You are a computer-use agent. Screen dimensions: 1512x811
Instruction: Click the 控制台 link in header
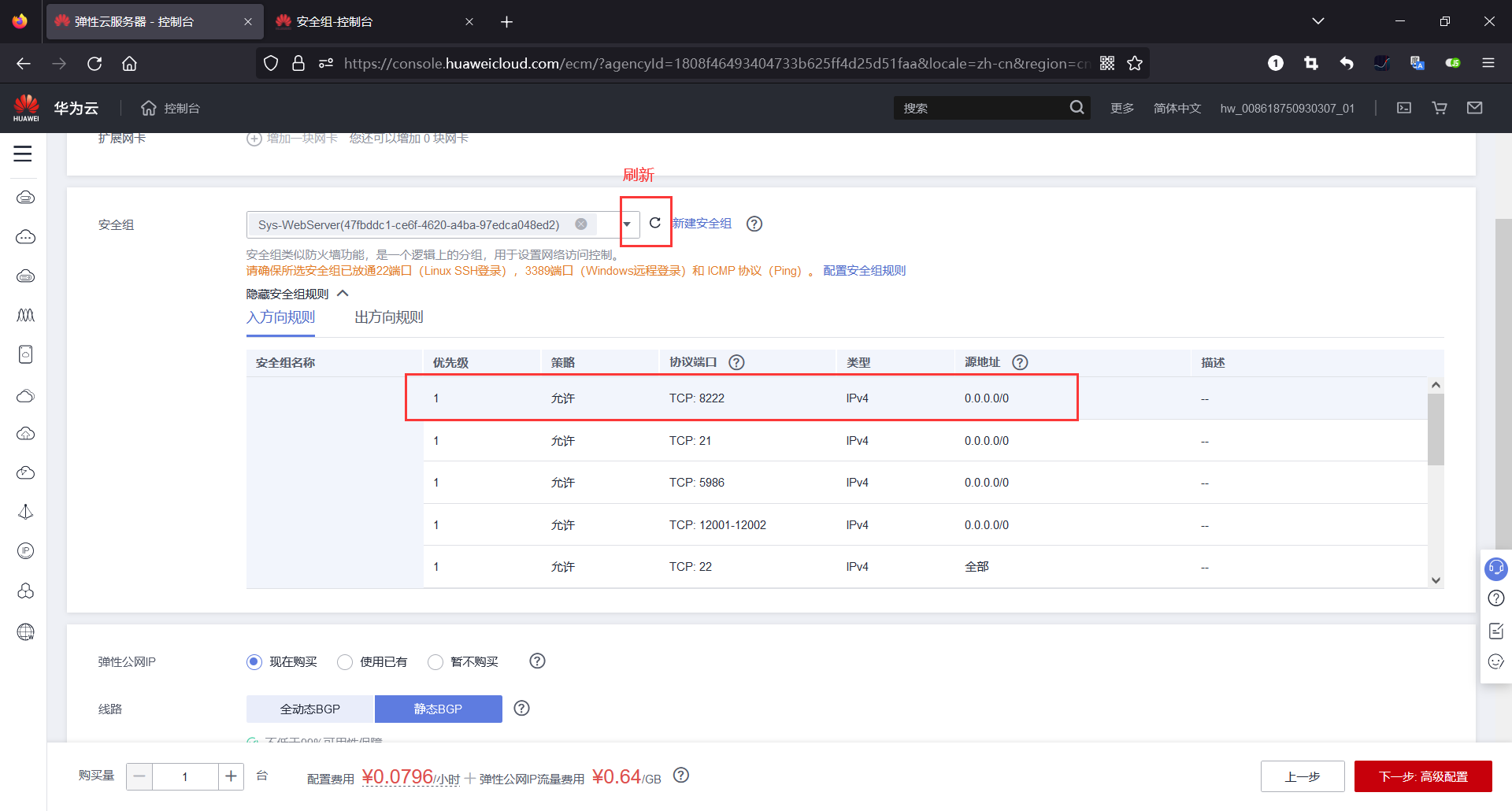click(x=181, y=108)
